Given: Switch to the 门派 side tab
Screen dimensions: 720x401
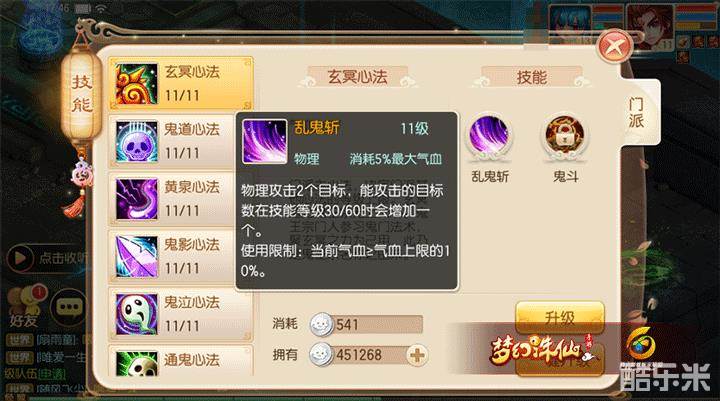Looking at the screenshot, I should [x=636, y=113].
